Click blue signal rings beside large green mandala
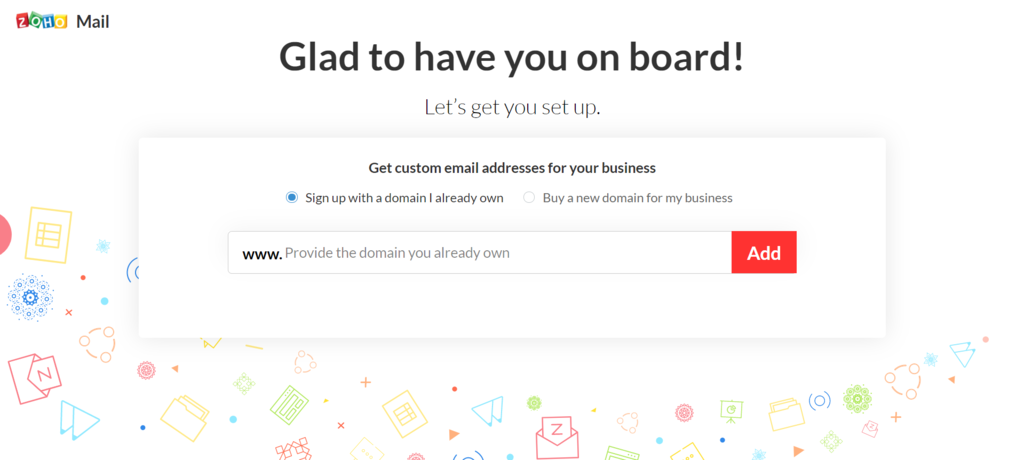This screenshot has width=1024, height=460. point(820,401)
